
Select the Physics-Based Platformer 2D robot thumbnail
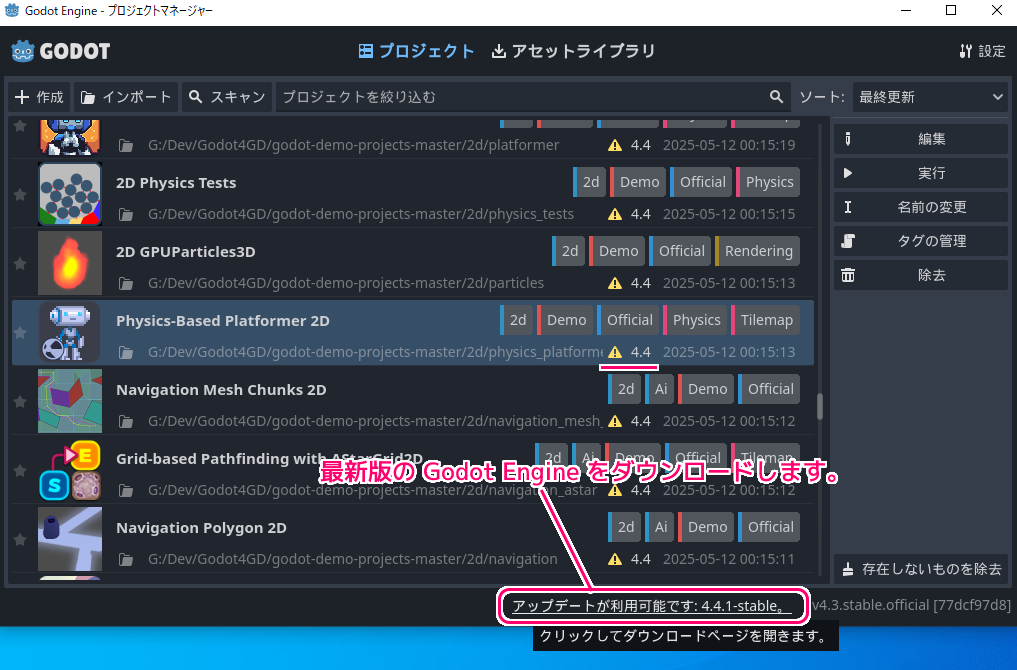(x=70, y=332)
